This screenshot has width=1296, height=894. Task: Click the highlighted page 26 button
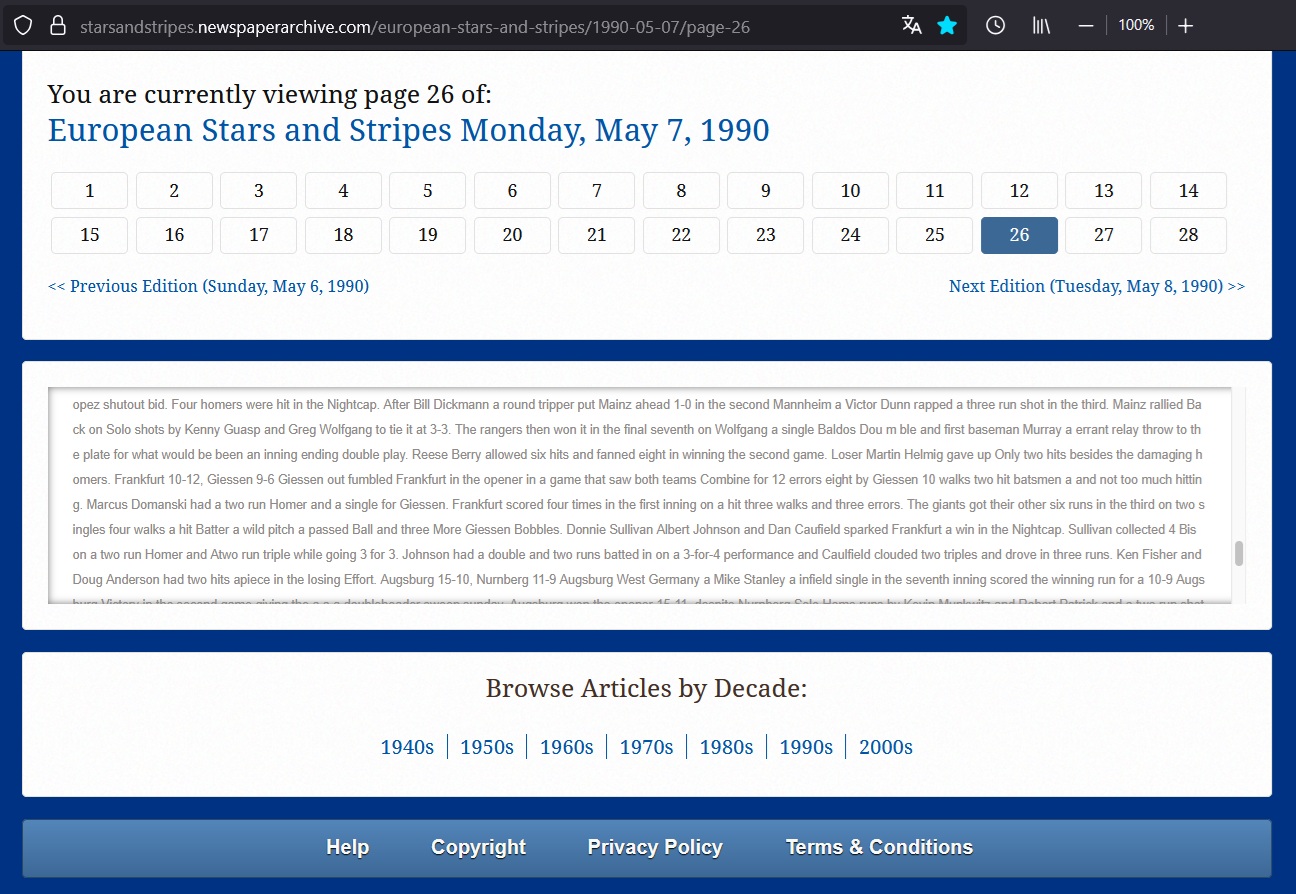coord(1019,235)
